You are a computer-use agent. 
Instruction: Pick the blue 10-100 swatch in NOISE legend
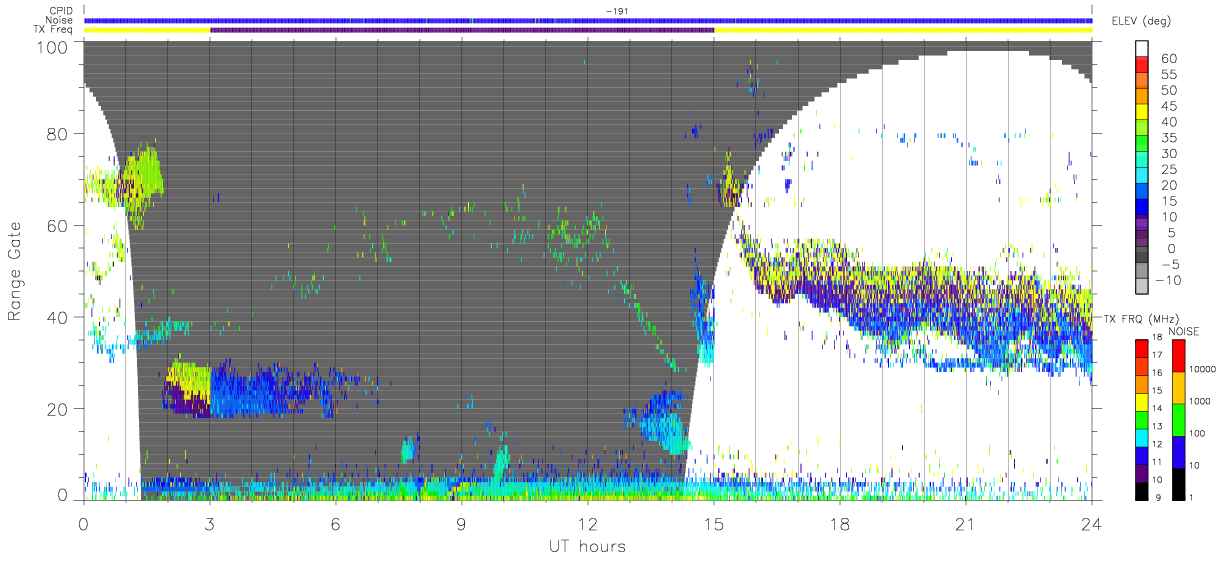[1179, 451]
